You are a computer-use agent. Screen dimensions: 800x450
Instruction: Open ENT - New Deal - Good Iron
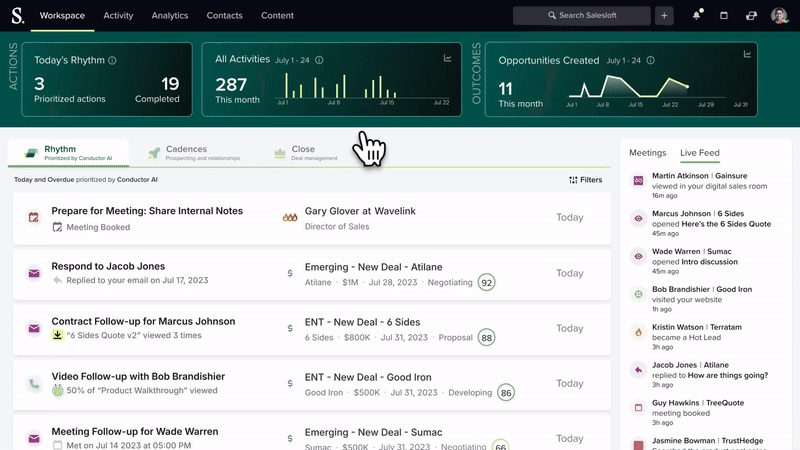368,377
